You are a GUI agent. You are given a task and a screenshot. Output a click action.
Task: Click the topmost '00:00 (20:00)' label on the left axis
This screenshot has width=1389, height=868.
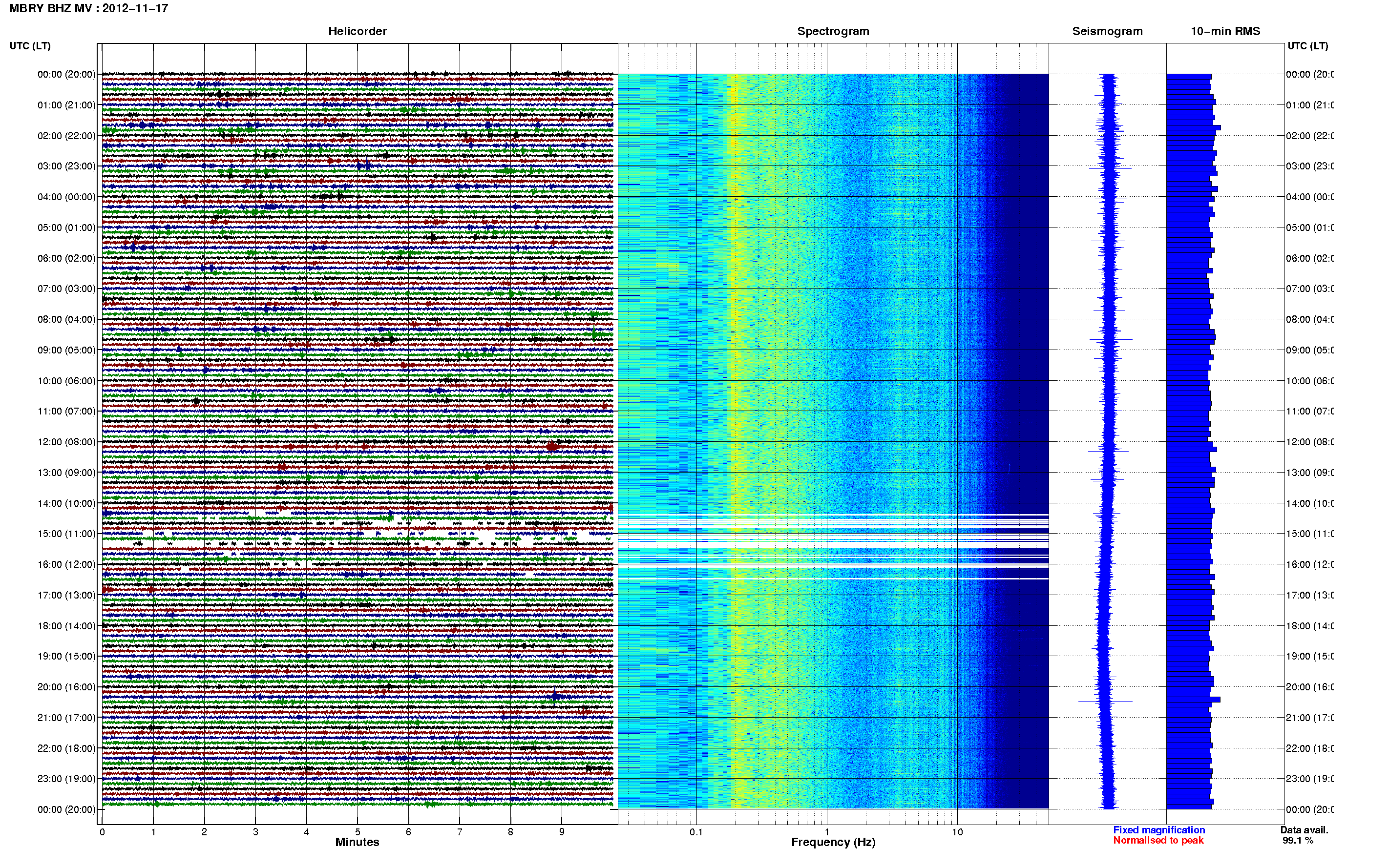click(66, 74)
